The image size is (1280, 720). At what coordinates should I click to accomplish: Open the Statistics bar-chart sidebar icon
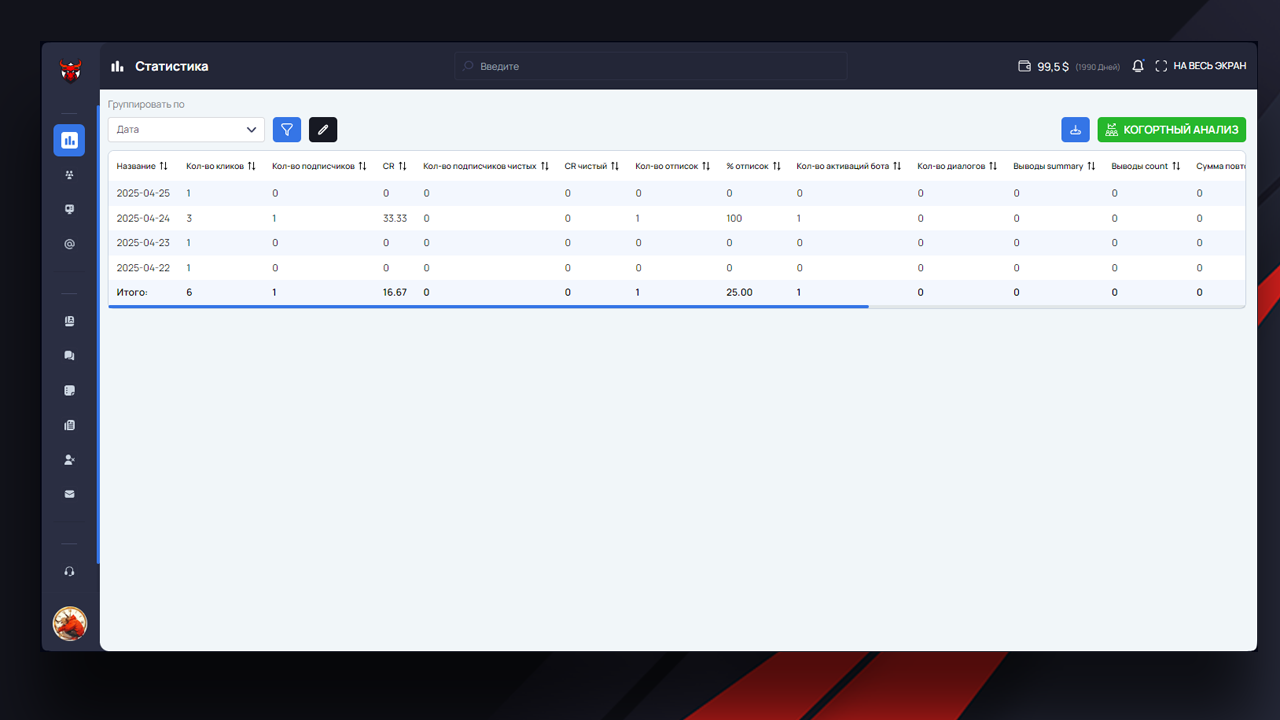tap(69, 141)
